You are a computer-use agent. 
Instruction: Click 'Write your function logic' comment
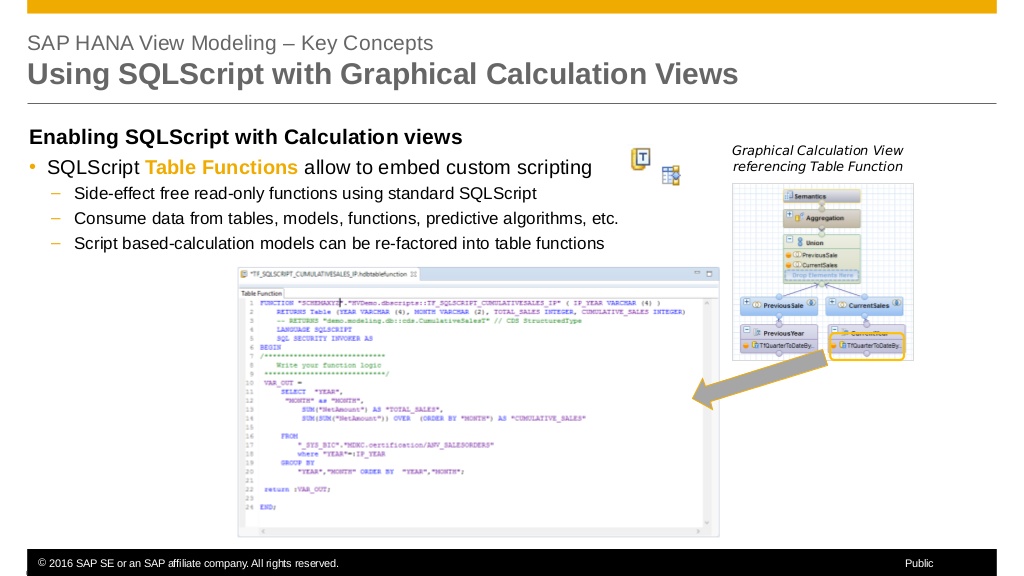pos(328,365)
